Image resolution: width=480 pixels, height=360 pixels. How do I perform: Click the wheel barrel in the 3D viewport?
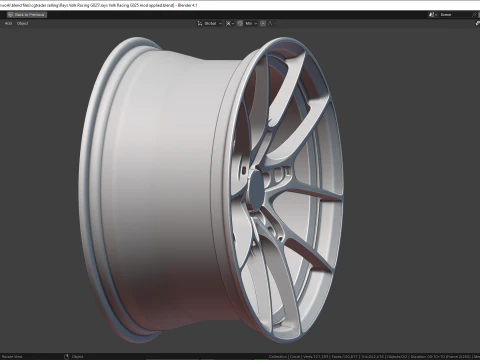tap(160, 187)
